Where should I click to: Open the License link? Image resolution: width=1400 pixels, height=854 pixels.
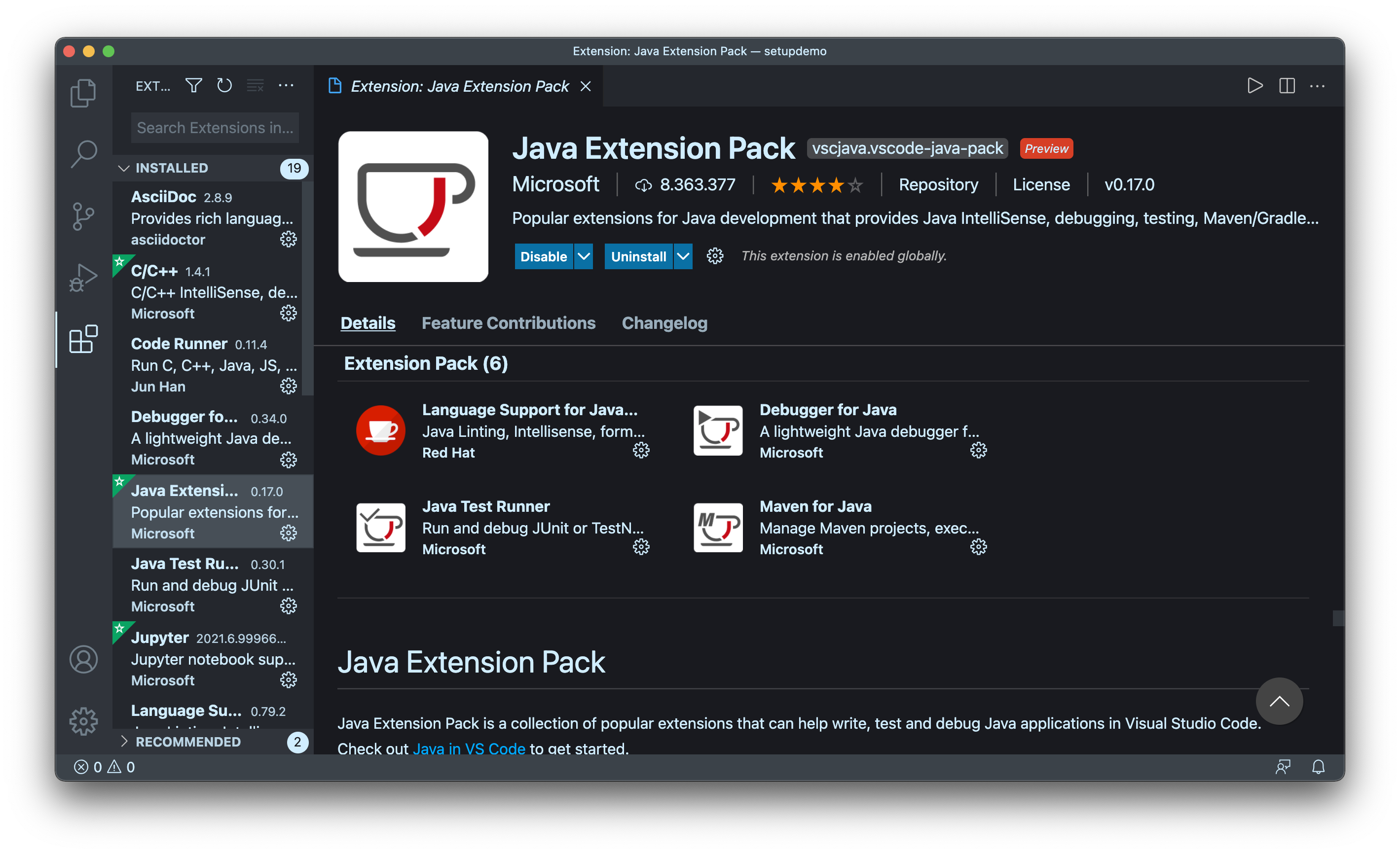pos(1041,184)
